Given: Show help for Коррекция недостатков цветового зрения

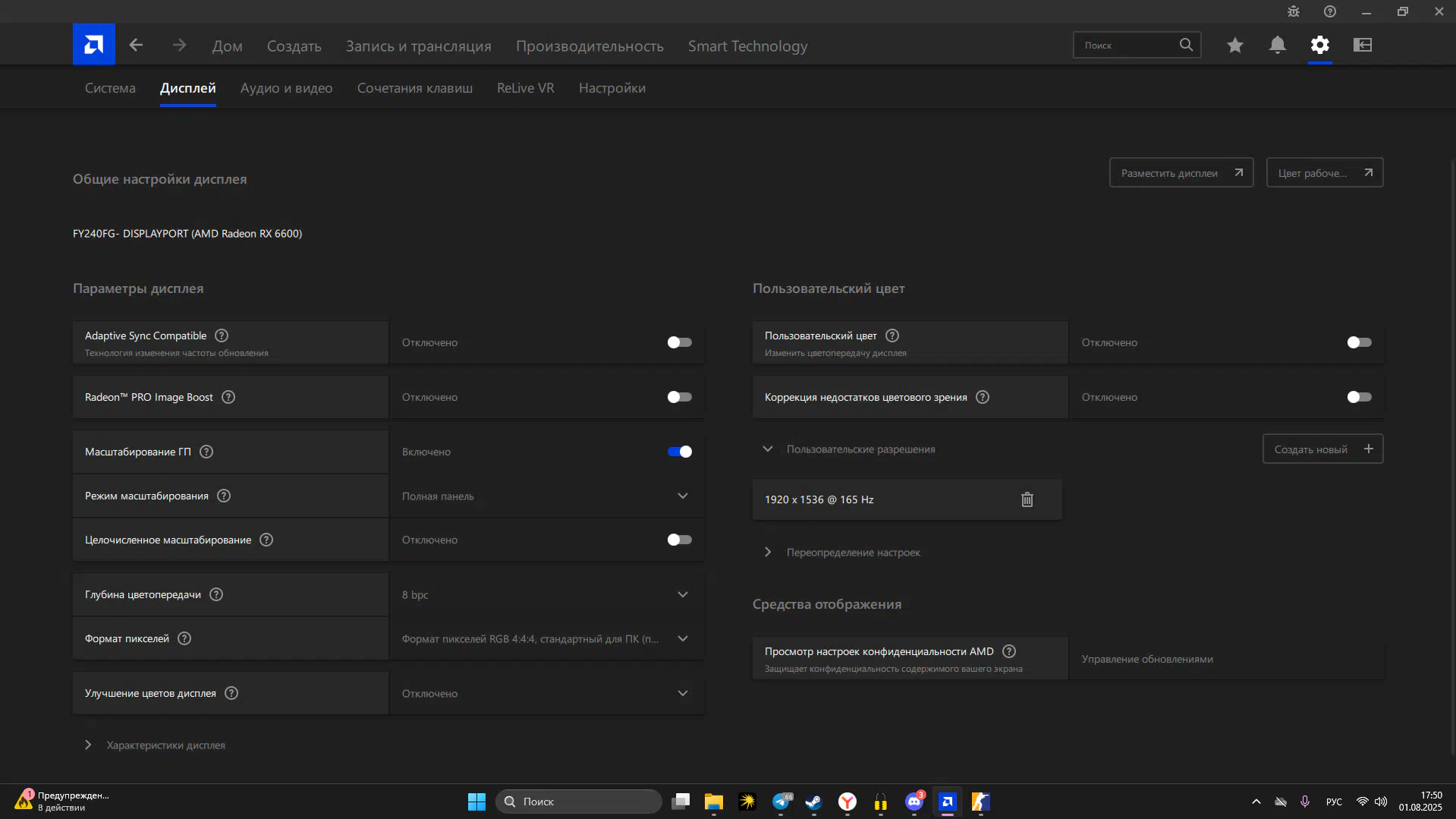Looking at the screenshot, I should (983, 397).
